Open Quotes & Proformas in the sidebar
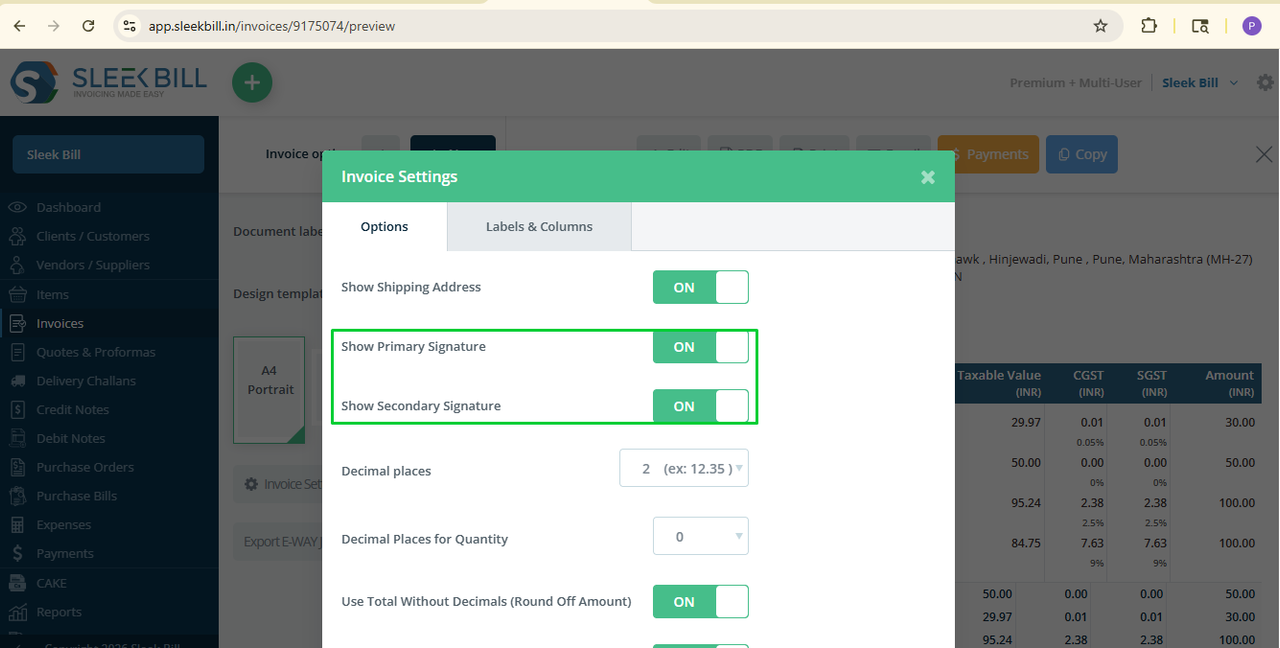 click(x=95, y=352)
